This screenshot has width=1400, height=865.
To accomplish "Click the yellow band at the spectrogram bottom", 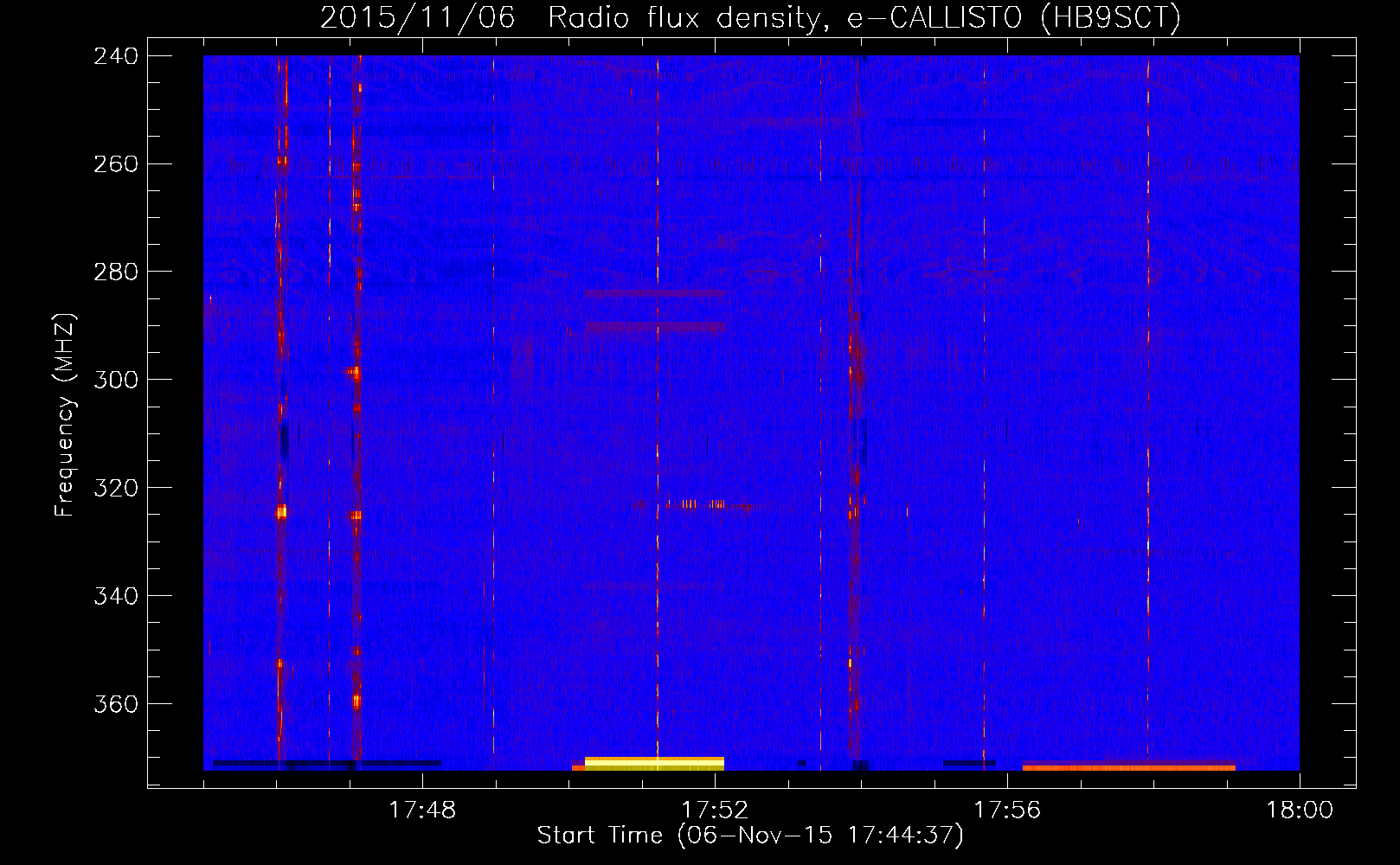I will pyautogui.click(x=654, y=764).
